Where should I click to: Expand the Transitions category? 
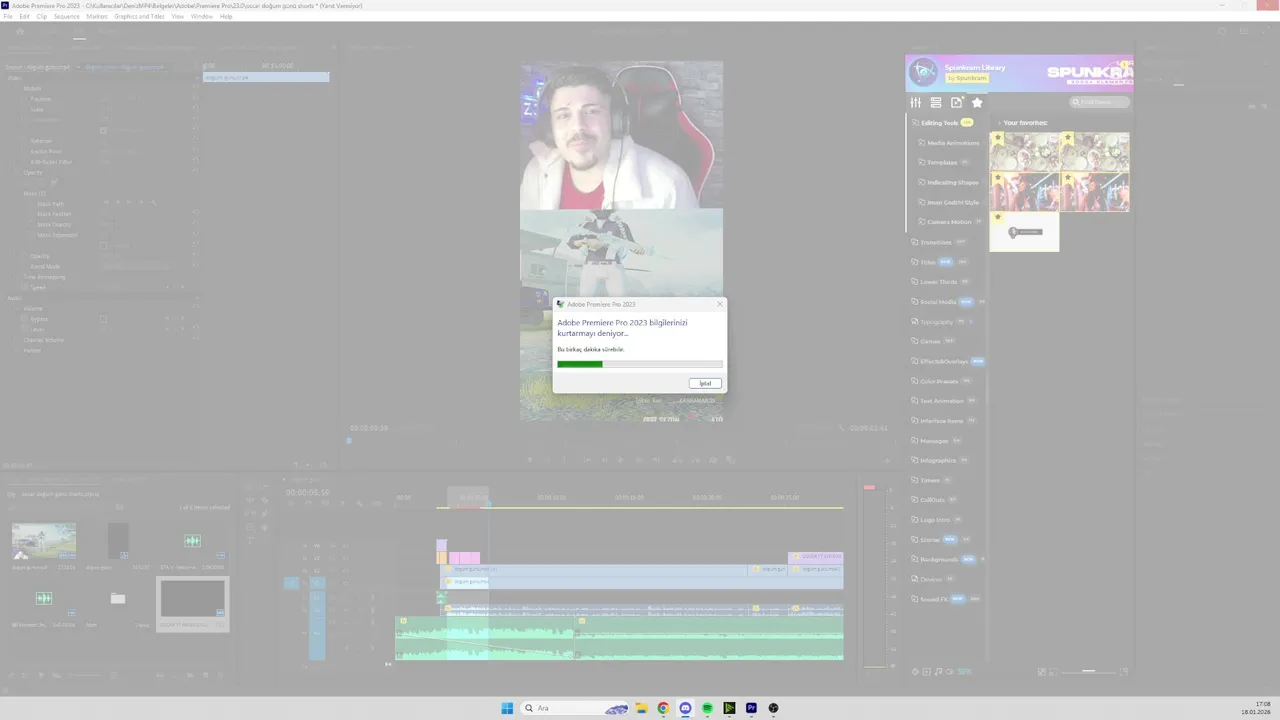point(936,242)
